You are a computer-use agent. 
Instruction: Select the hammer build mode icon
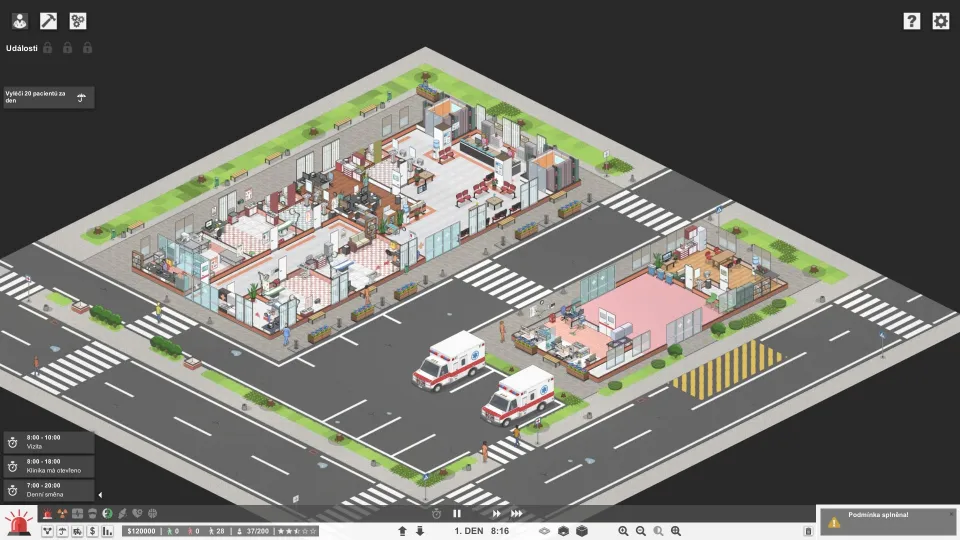(48, 20)
